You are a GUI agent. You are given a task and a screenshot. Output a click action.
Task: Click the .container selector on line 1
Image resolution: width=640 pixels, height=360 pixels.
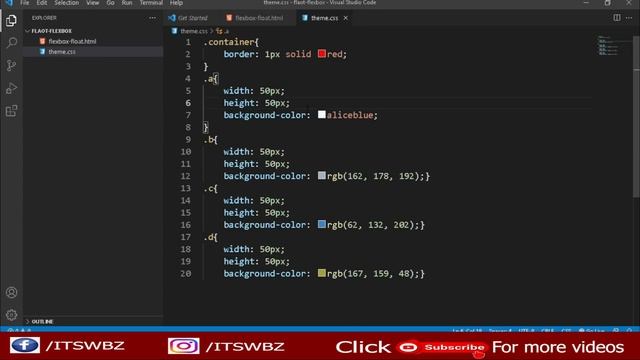[229, 42]
